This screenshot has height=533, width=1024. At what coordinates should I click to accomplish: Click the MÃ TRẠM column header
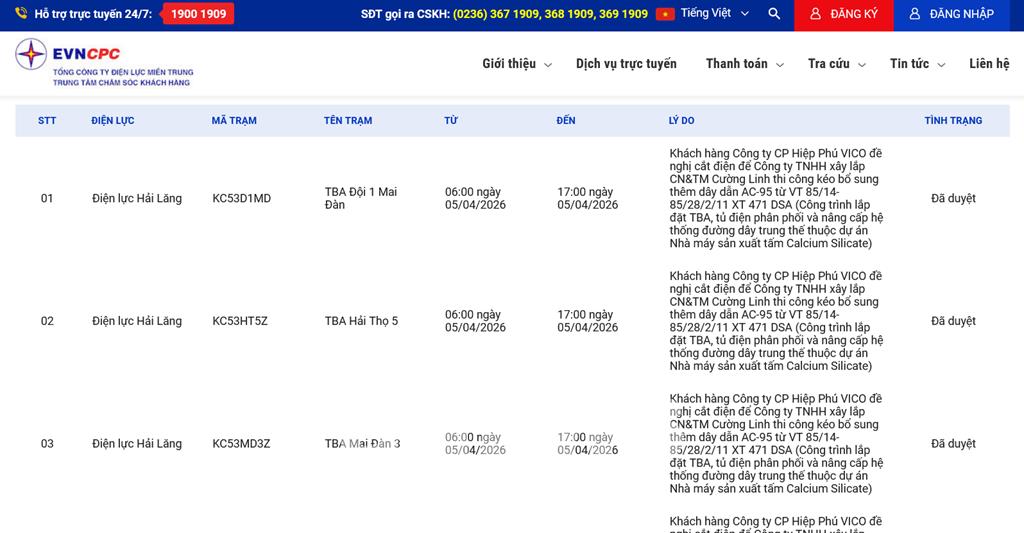pos(234,121)
